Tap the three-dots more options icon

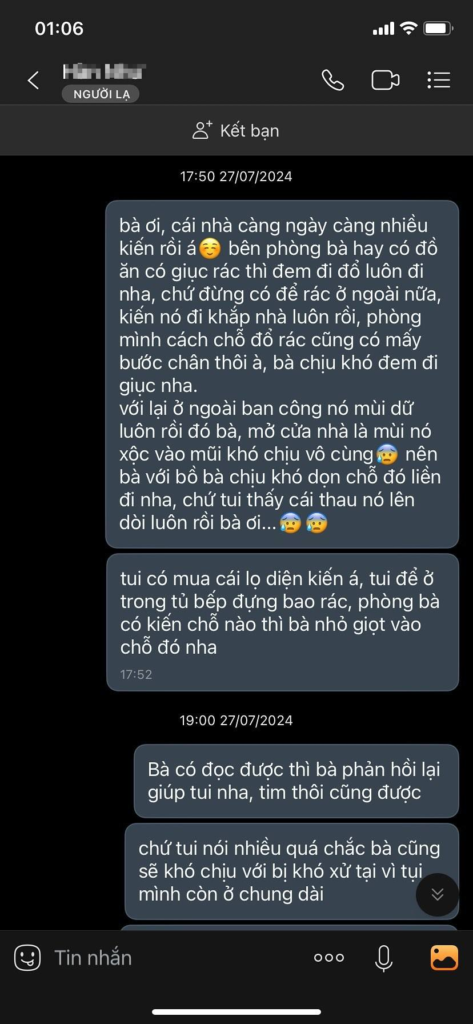tap(329, 957)
